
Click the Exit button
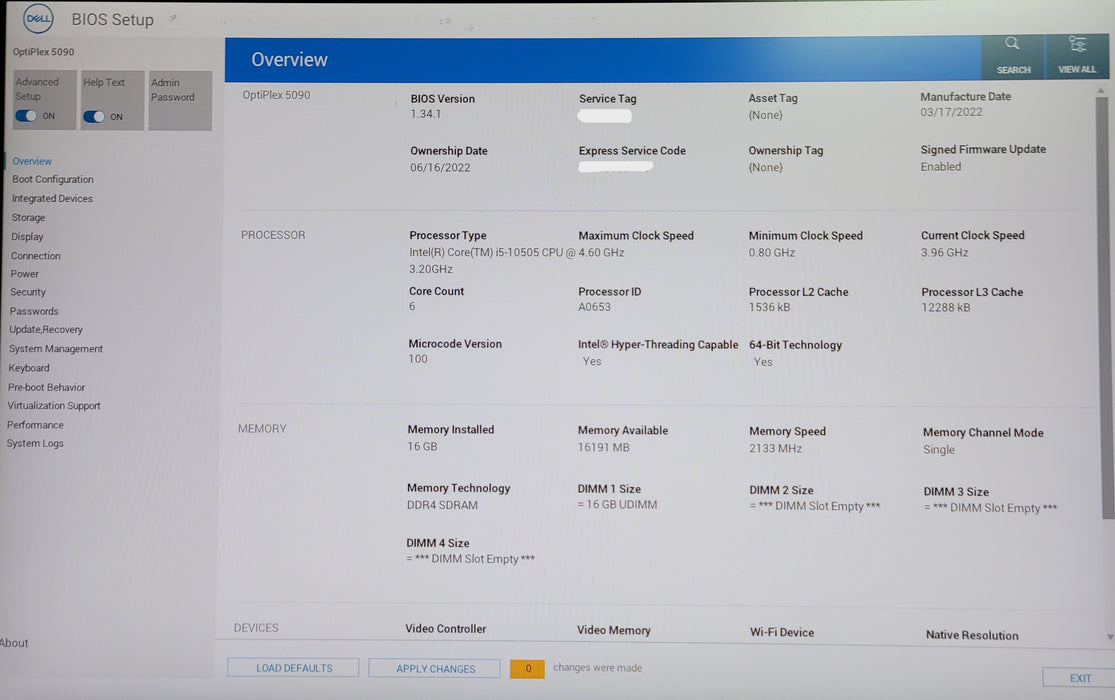[x=1079, y=678]
